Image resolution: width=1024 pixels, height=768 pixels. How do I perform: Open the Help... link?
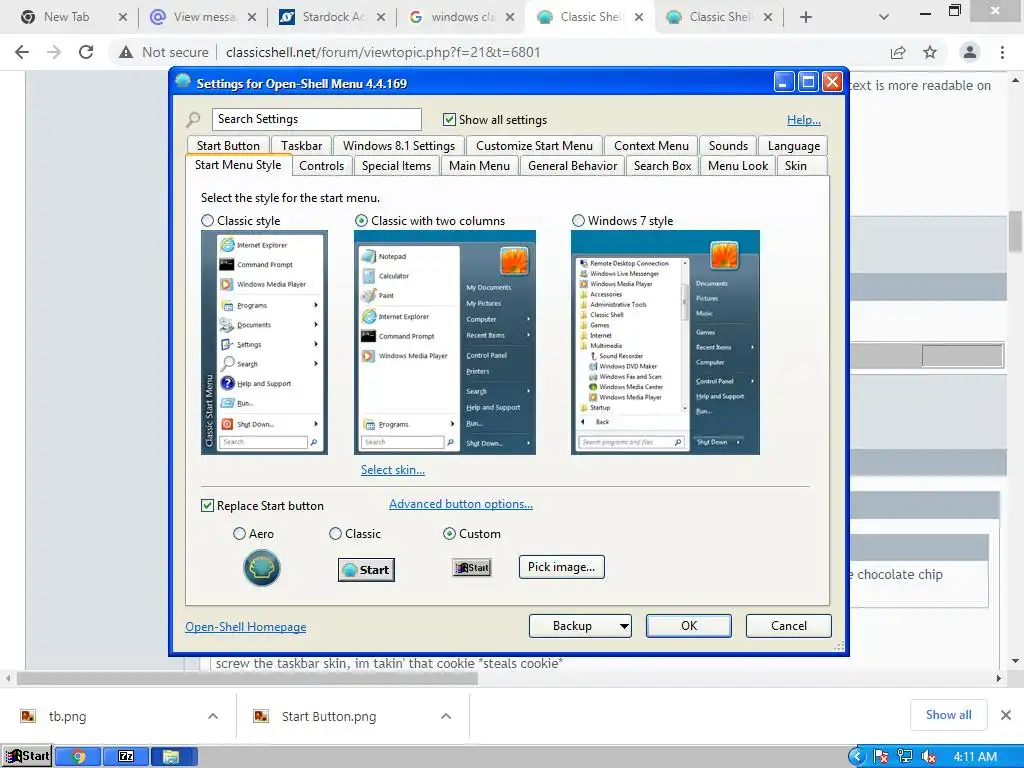803,120
